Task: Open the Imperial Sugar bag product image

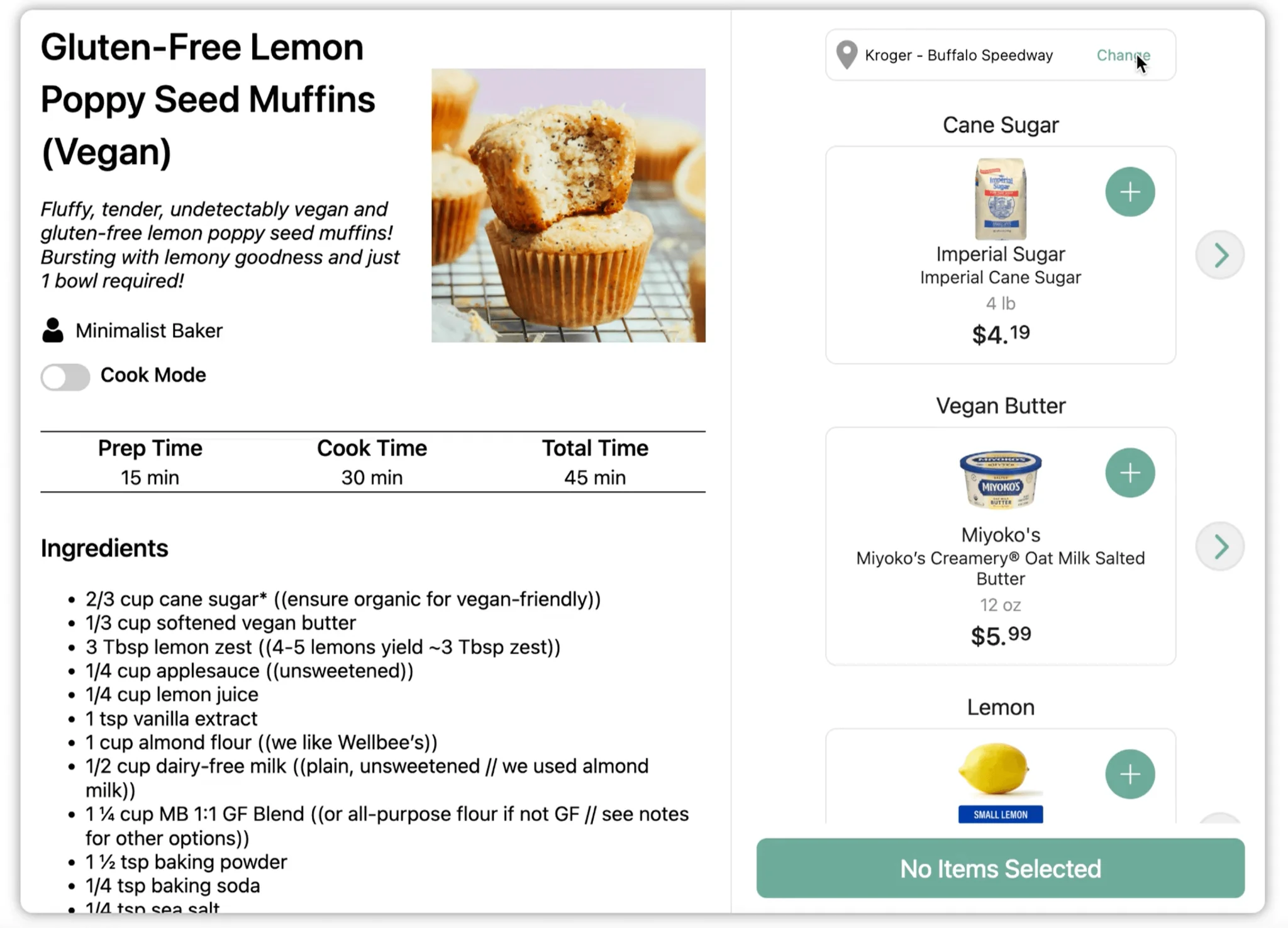Action: [x=1001, y=199]
